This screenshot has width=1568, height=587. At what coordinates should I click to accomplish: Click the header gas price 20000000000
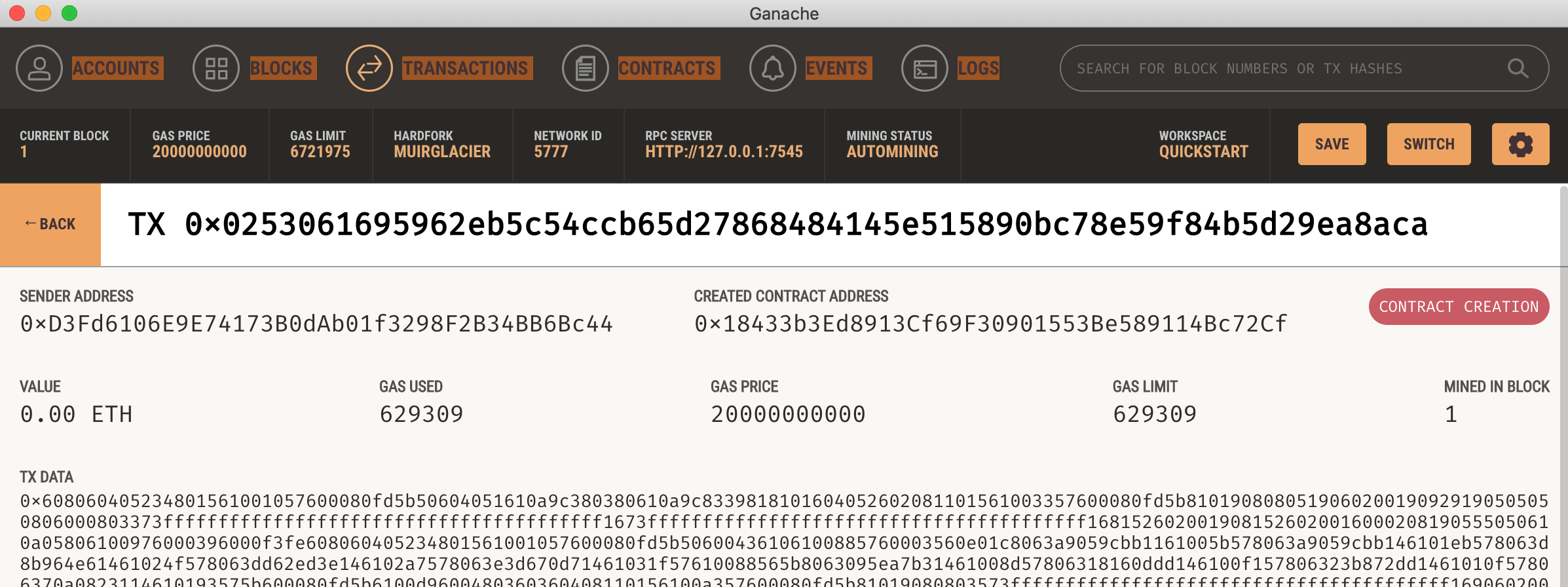coord(200,152)
